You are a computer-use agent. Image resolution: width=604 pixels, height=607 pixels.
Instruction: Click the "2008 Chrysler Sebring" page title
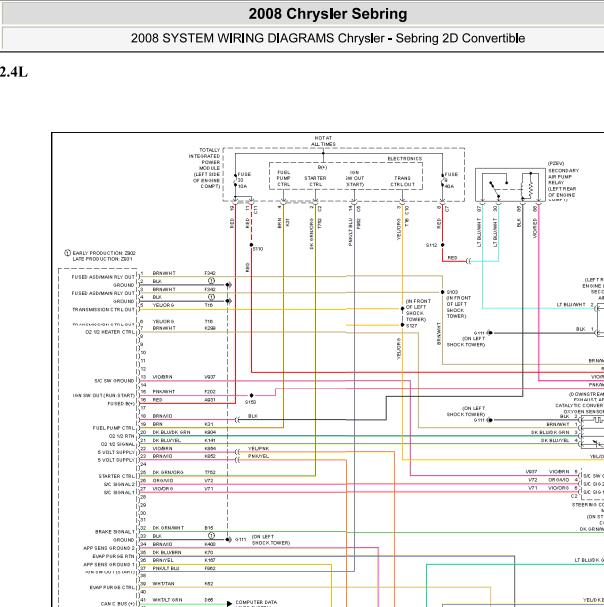[x=328, y=14]
